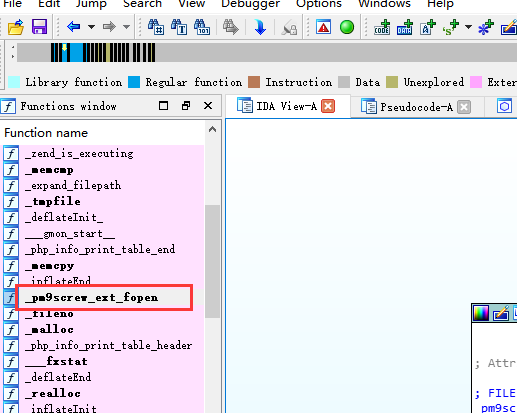Convert to code with the CODE plus icon
Screen dimensions: 517x413
click(382, 27)
